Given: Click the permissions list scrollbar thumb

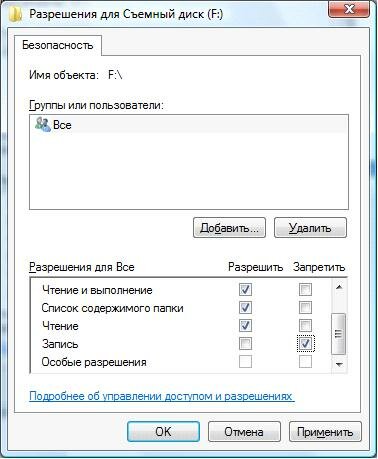Looking at the screenshot, I should (x=339, y=334).
